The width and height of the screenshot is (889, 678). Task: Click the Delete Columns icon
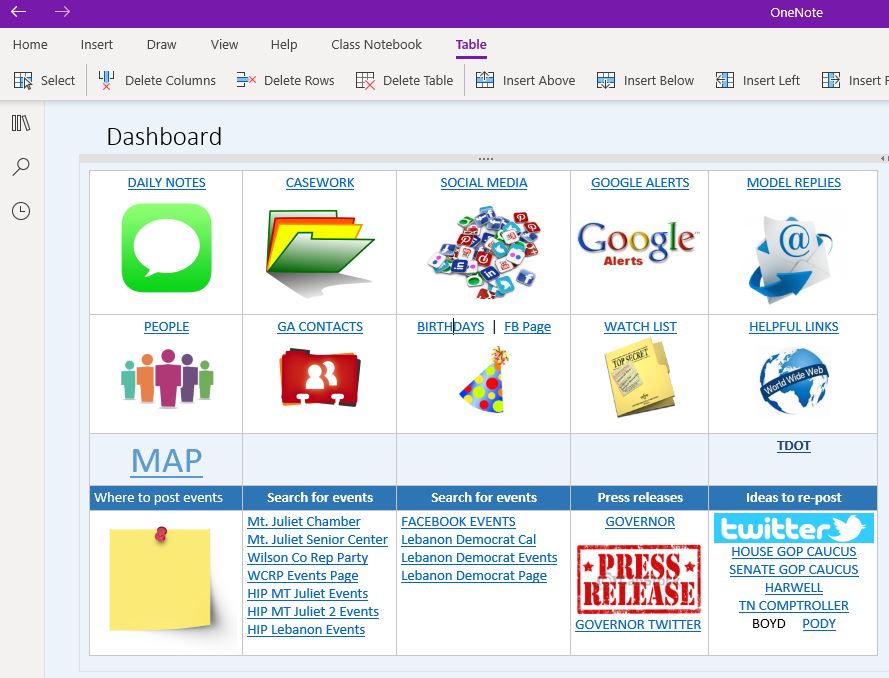click(x=106, y=80)
